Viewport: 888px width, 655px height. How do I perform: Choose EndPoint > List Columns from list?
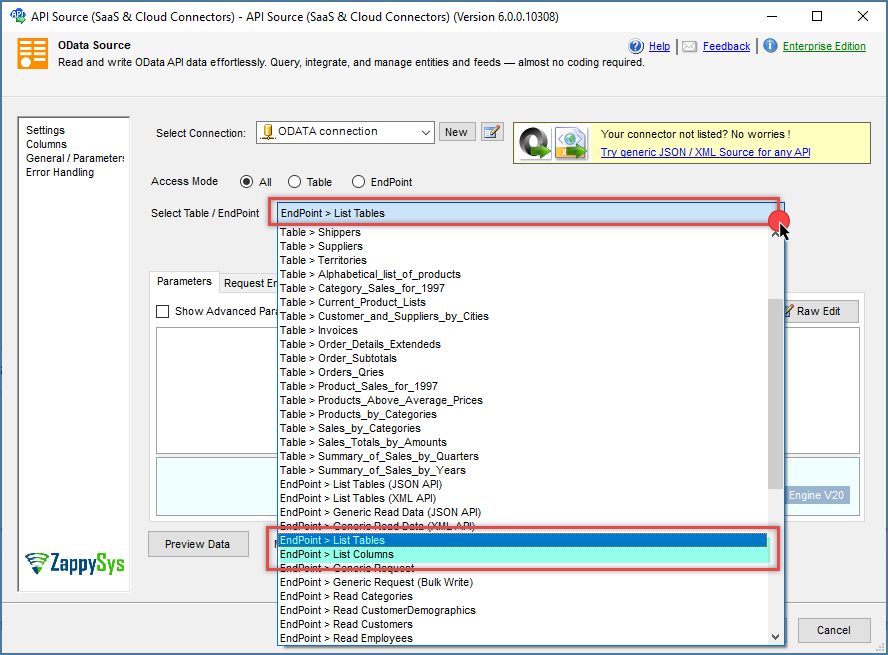click(x=337, y=554)
